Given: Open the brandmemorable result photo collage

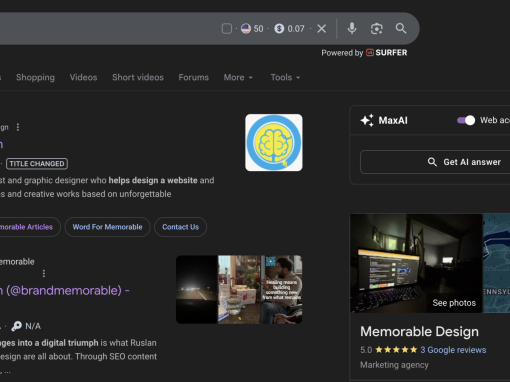Looking at the screenshot, I should pyautogui.click(x=239, y=289).
